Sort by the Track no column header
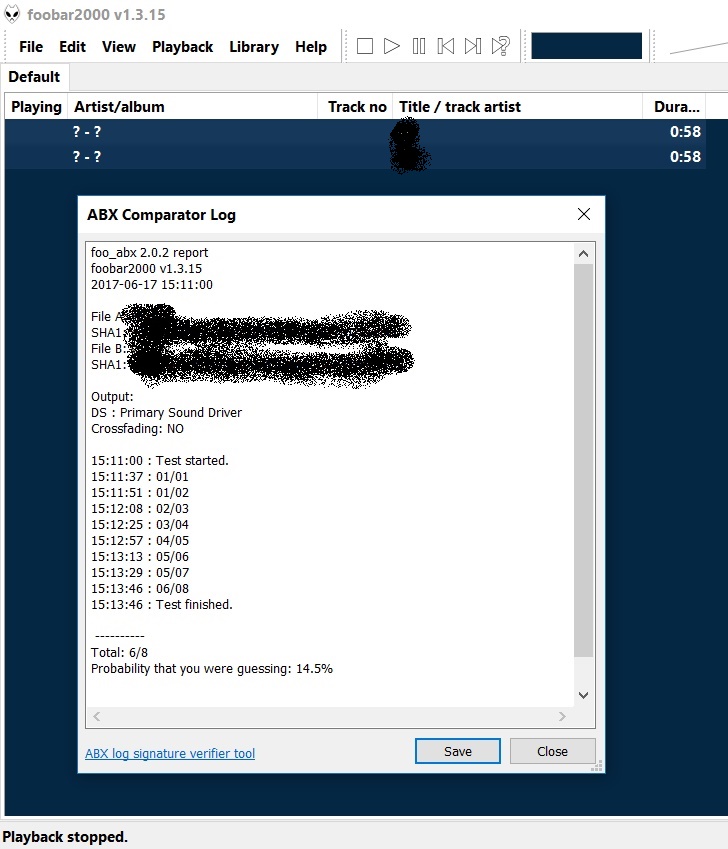This screenshot has width=728, height=849. coord(355,107)
